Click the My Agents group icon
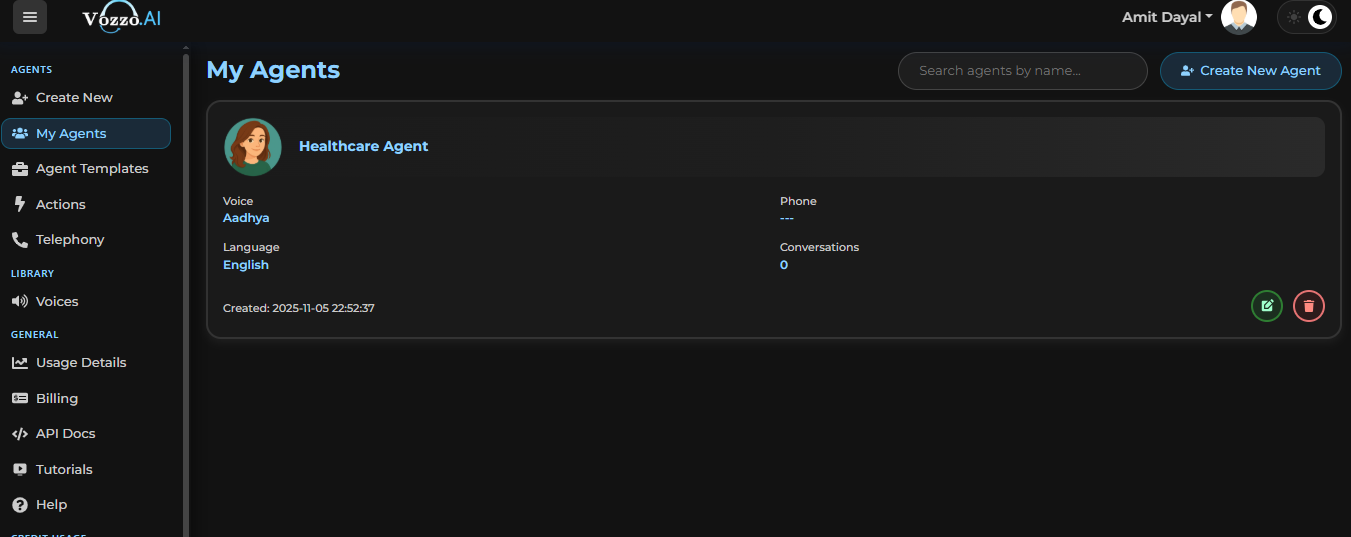The image size is (1351, 537). point(20,134)
